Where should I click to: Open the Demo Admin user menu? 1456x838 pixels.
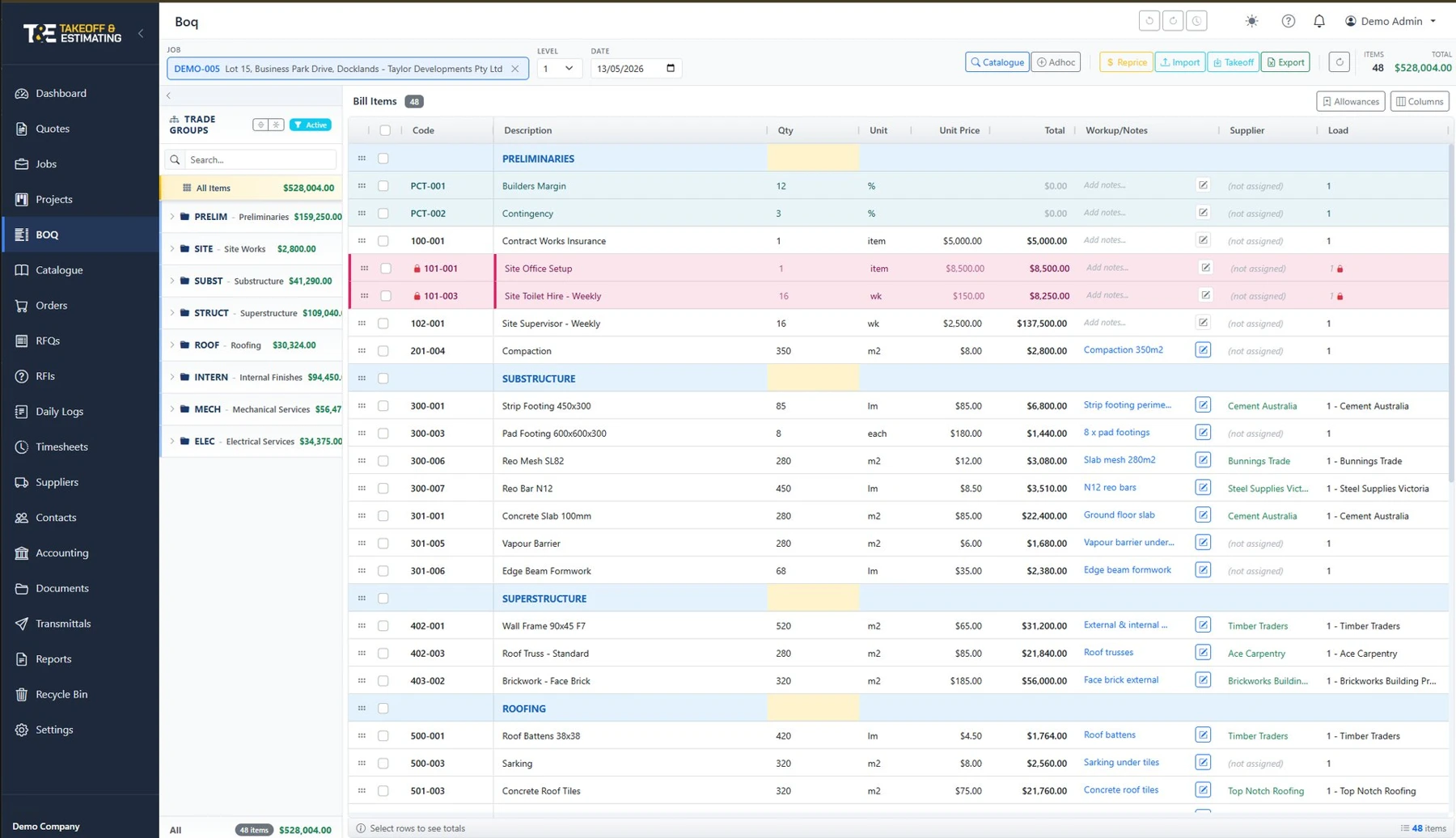(1391, 21)
